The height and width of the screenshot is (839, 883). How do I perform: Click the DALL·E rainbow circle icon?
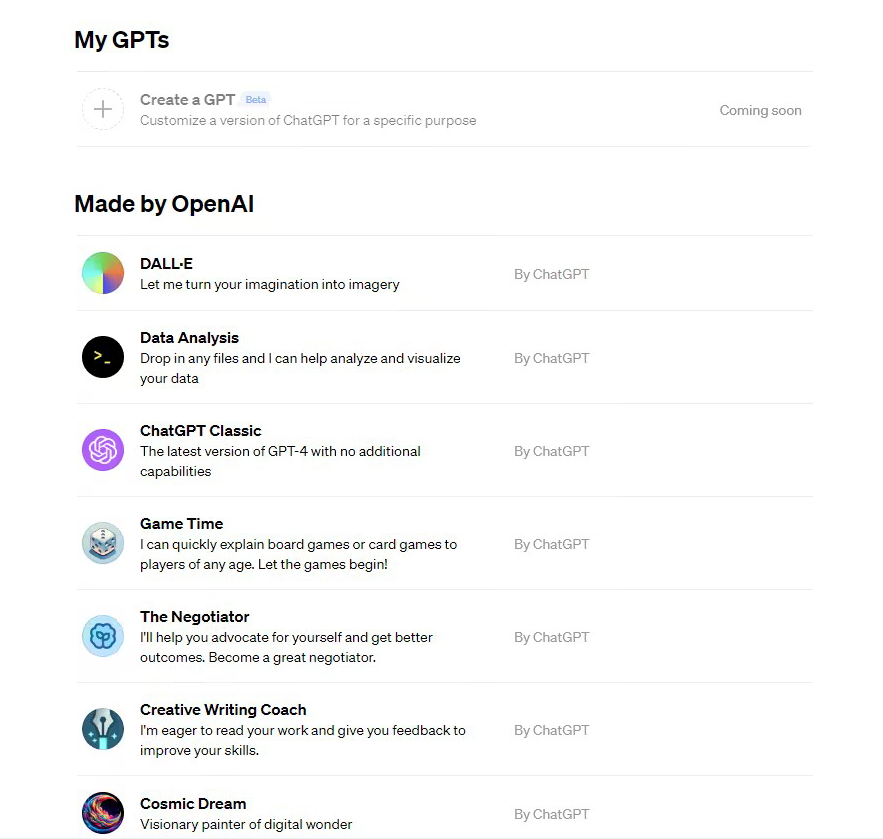click(x=103, y=273)
